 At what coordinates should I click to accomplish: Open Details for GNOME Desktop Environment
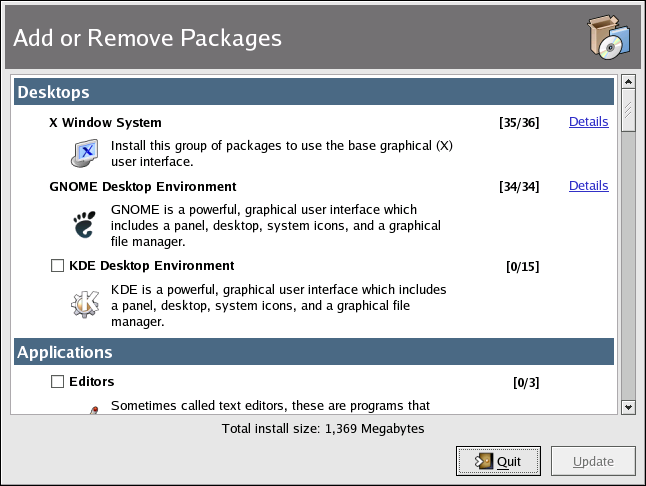point(588,186)
